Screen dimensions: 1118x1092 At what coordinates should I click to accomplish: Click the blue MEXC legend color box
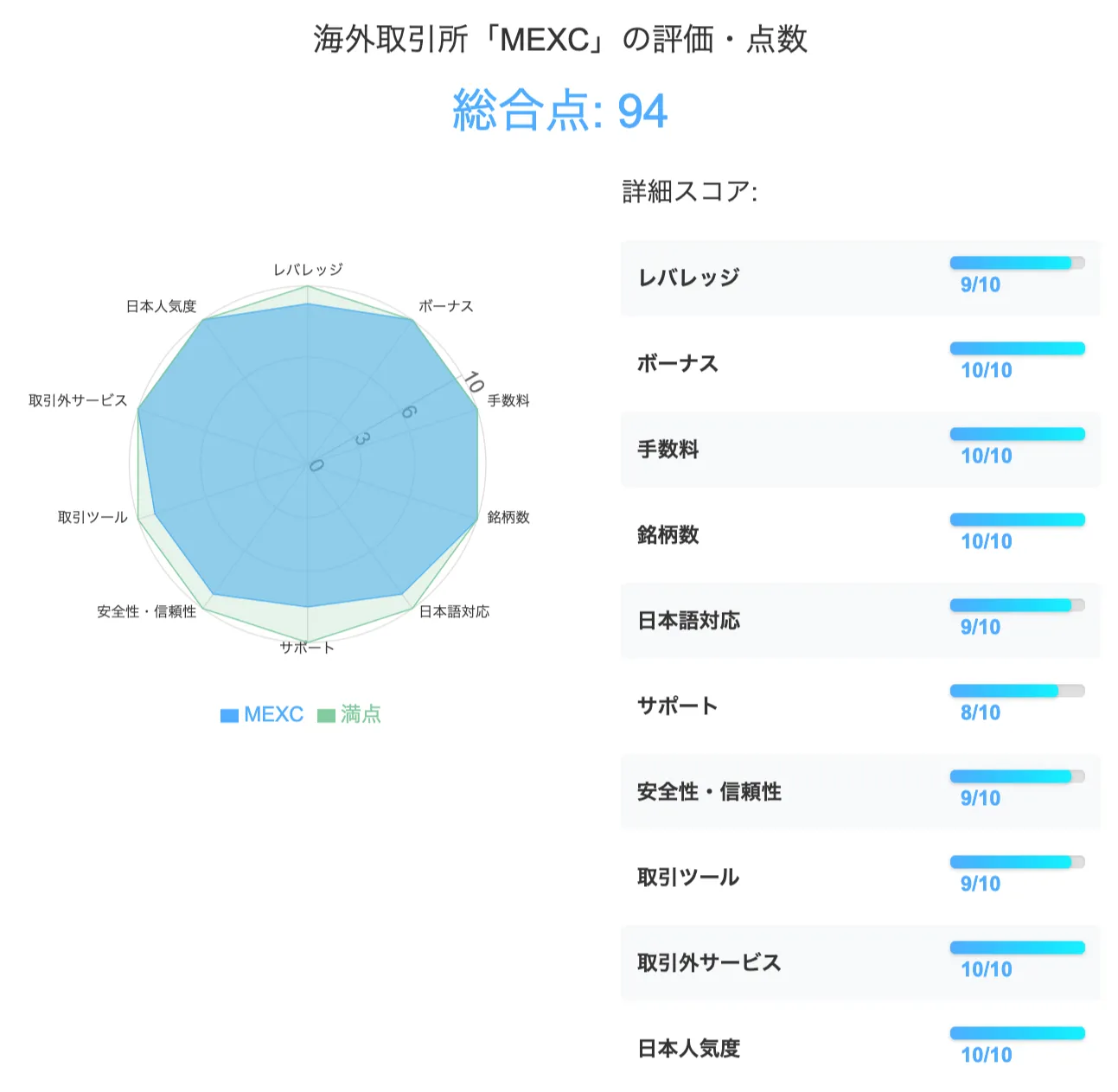click(x=229, y=715)
